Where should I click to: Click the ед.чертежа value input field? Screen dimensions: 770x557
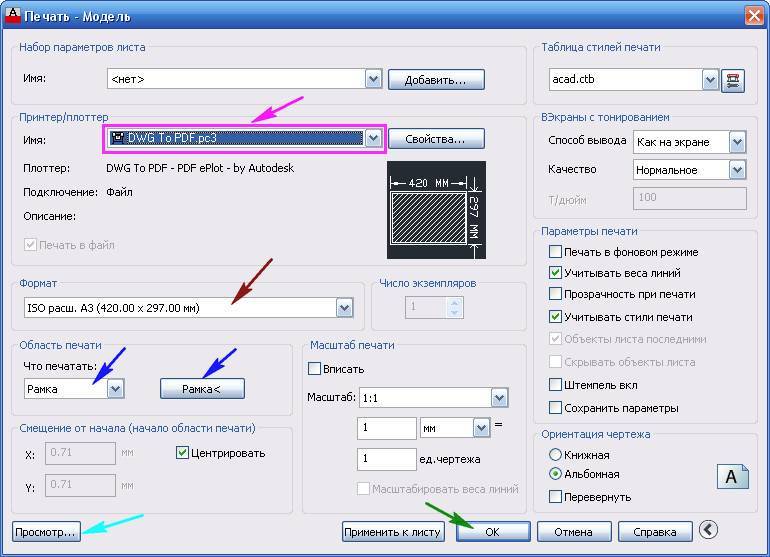[x=386, y=459]
